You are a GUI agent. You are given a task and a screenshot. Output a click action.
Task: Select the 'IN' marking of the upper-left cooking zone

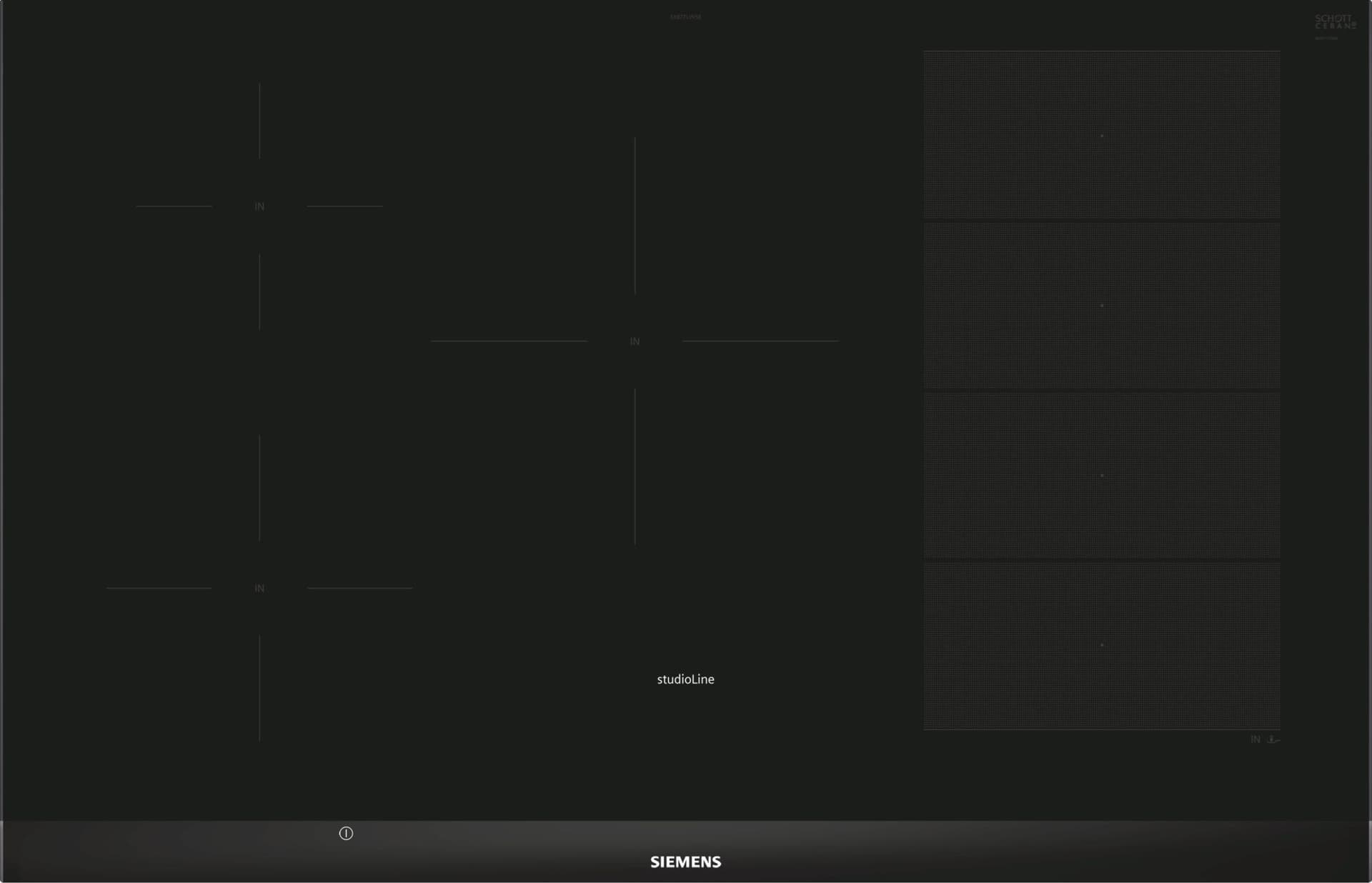259,206
